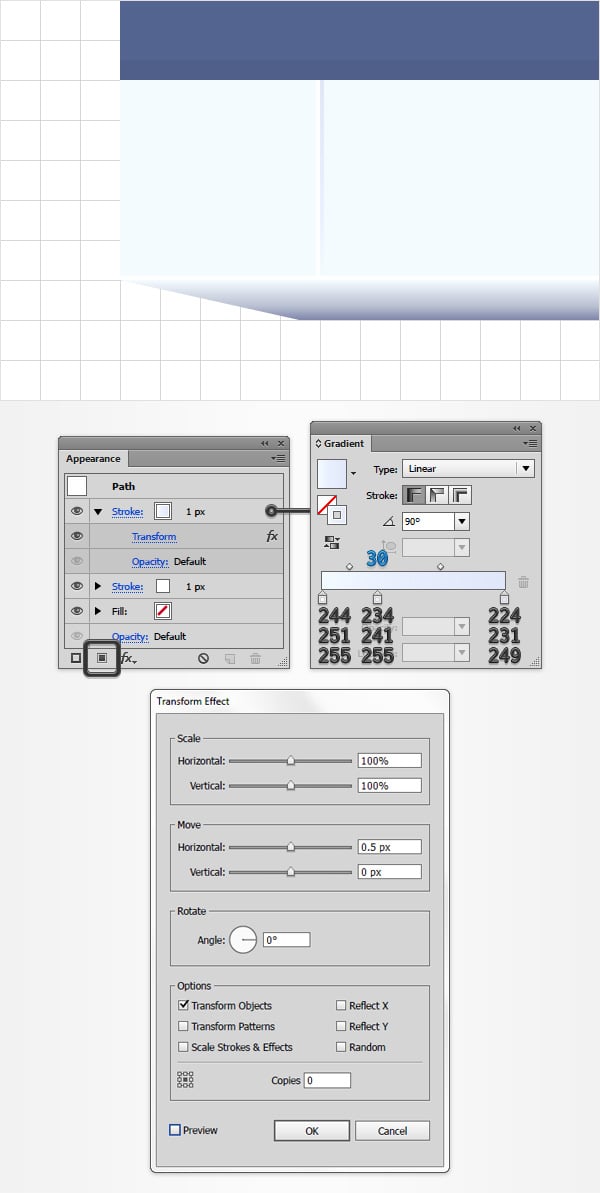
Task: Click the Rotate angle dial
Action: [x=243, y=940]
